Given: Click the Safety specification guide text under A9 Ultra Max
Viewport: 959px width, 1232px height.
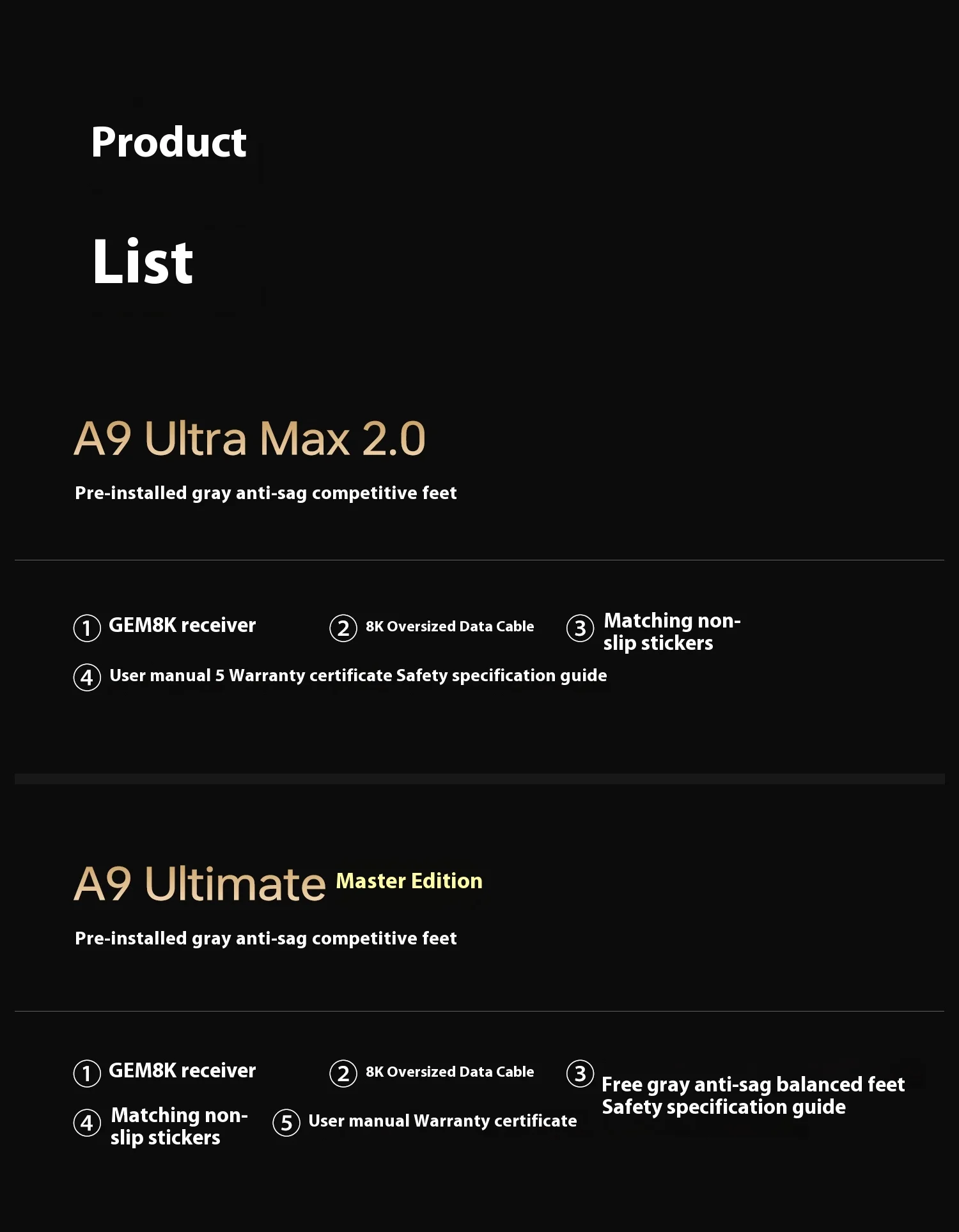Looking at the screenshot, I should tap(501, 675).
